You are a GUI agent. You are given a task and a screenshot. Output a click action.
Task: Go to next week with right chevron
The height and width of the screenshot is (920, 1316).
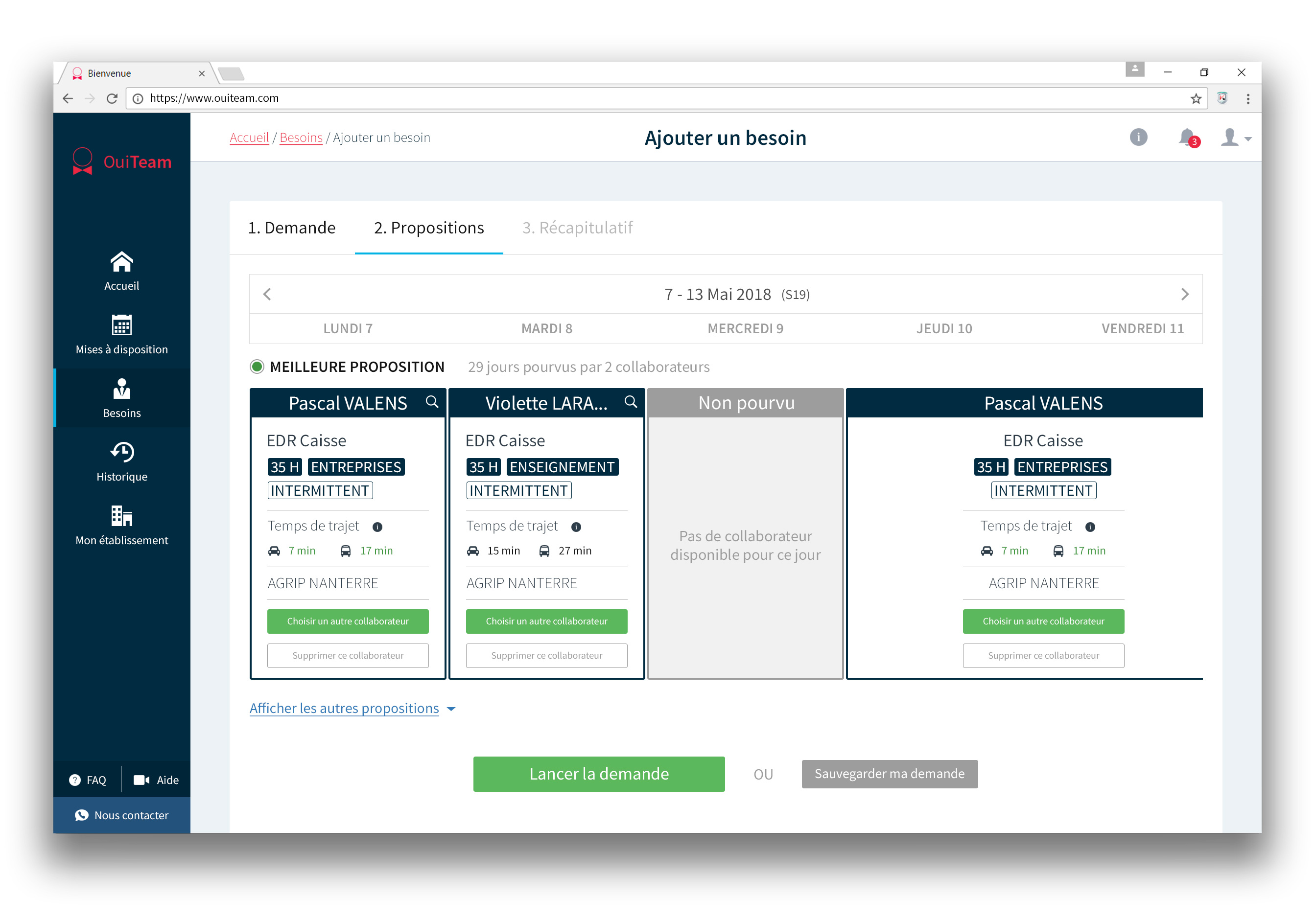[1185, 295]
